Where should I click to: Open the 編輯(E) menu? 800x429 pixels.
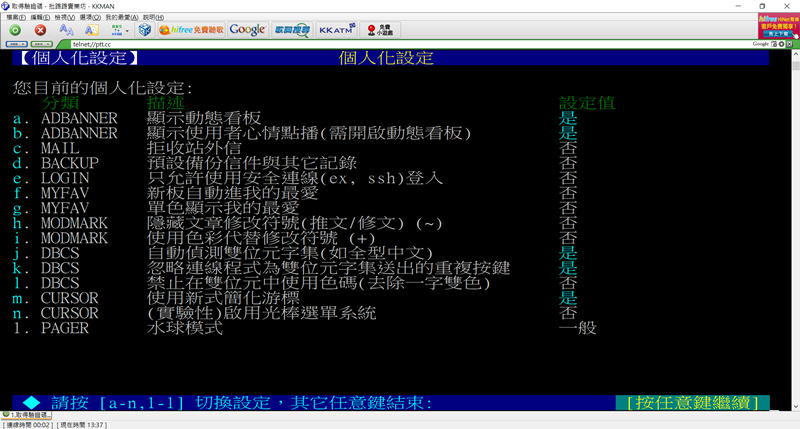click(40, 17)
